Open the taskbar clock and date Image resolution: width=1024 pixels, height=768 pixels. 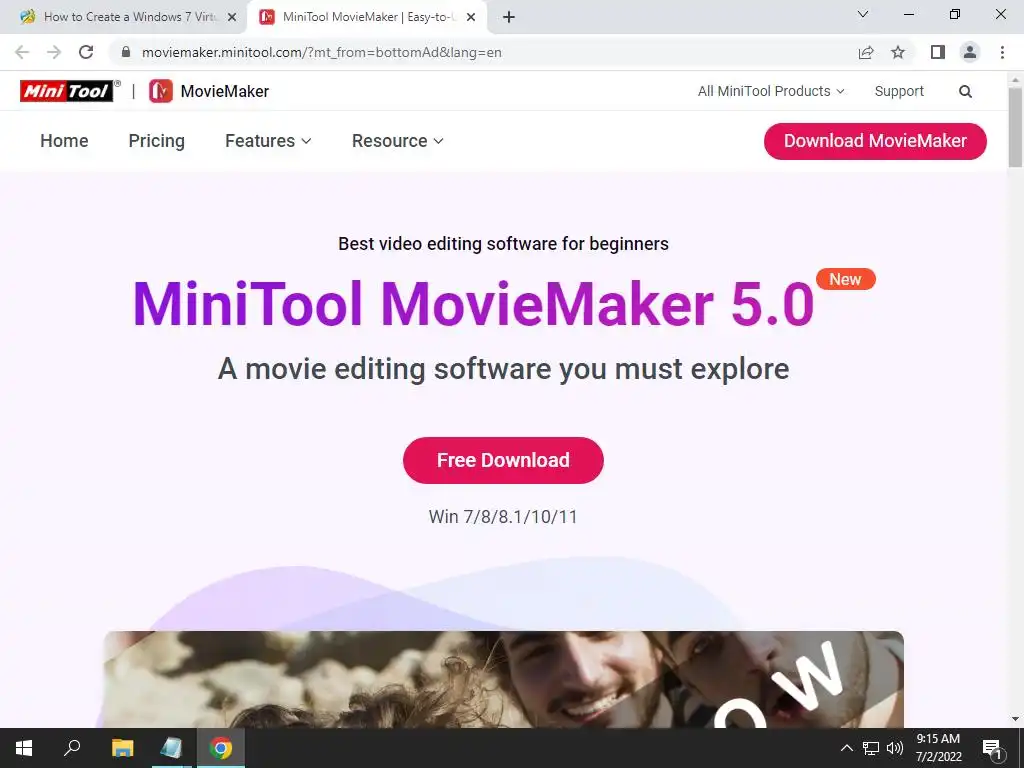click(938, 748)
